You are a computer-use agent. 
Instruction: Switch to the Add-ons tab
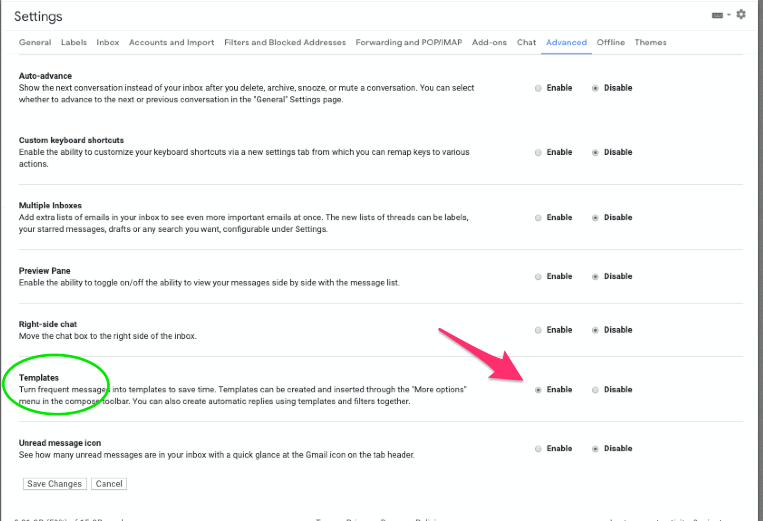click(489, 42)
